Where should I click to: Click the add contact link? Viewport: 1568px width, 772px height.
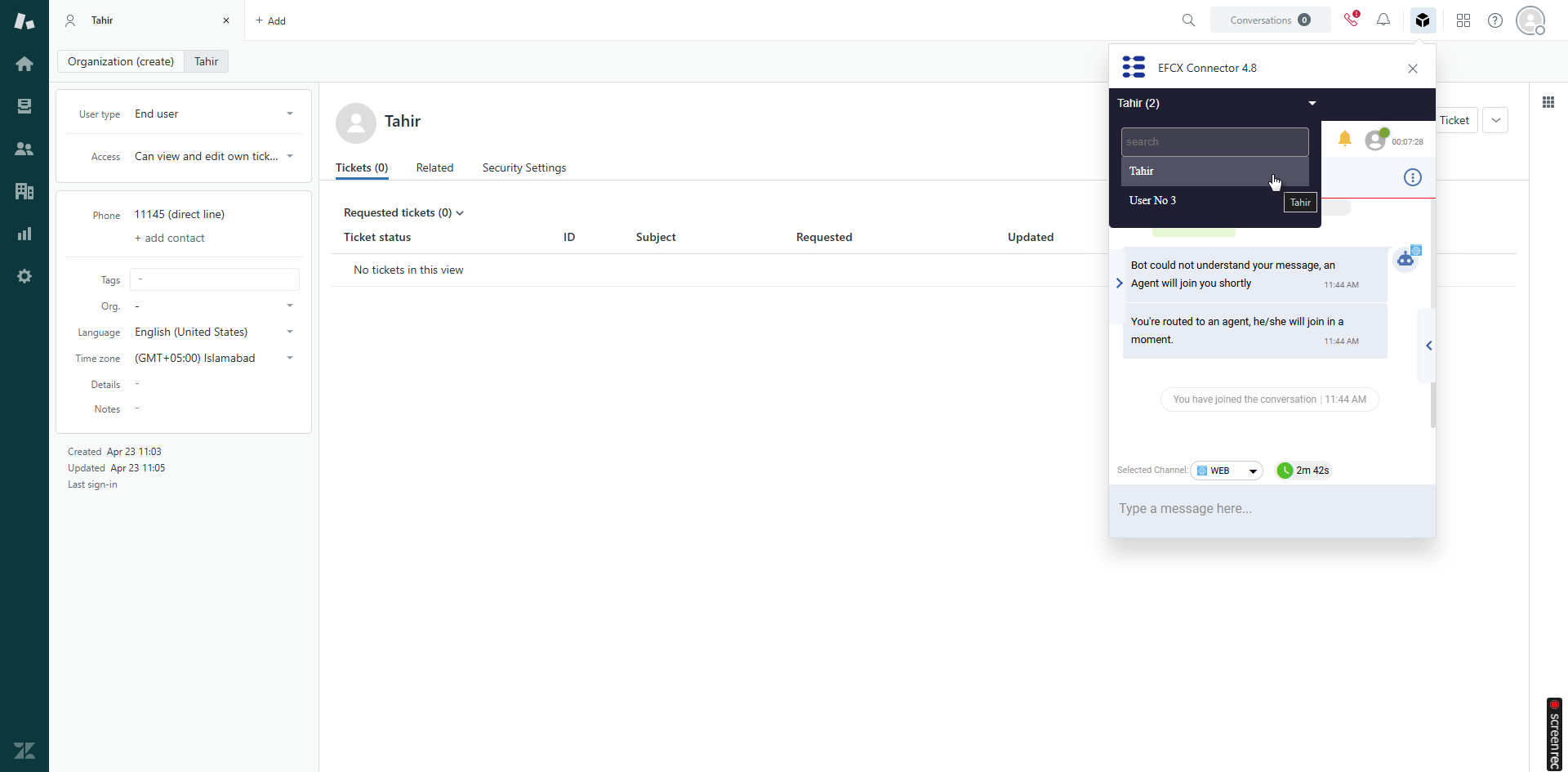[169, 238]
